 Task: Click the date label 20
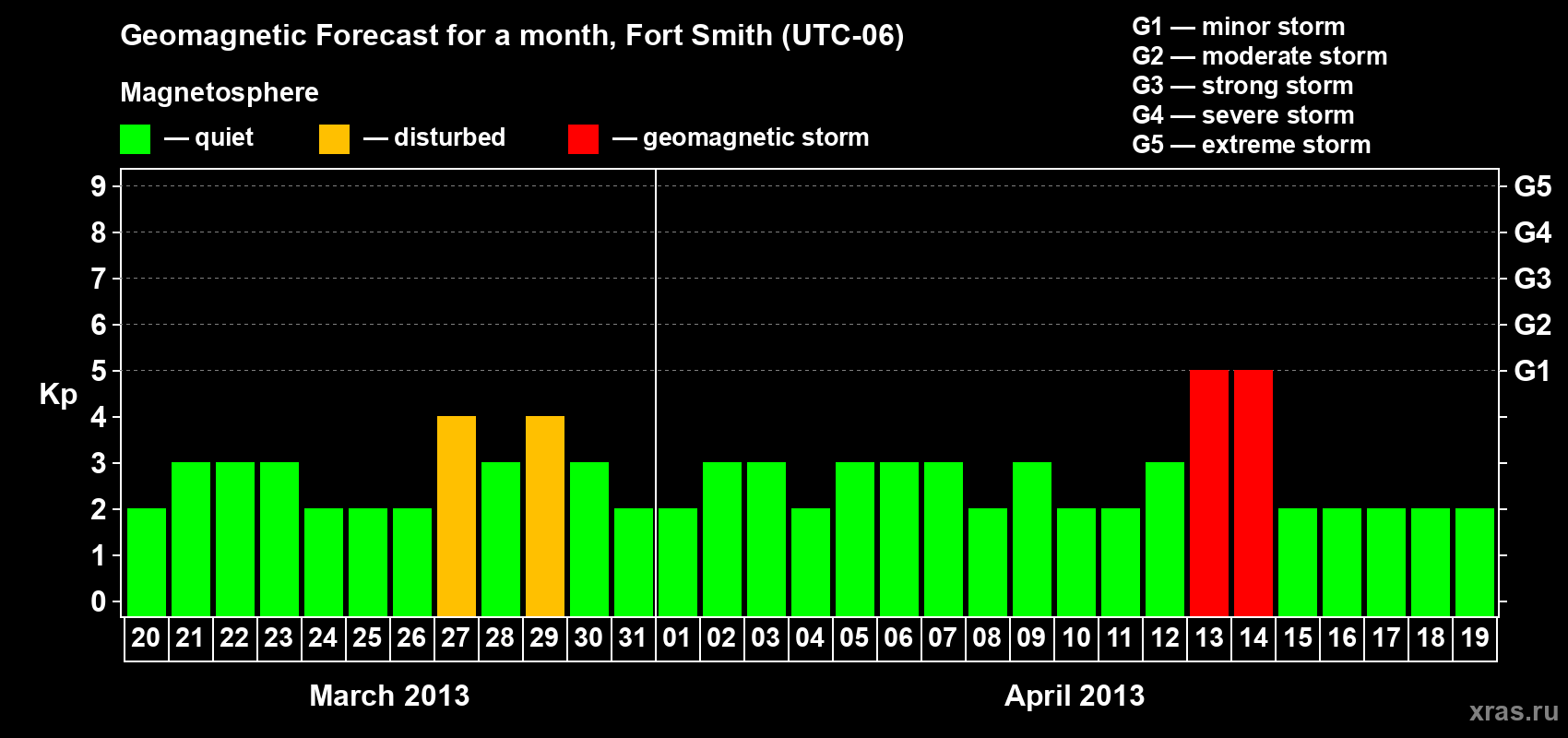146,637
